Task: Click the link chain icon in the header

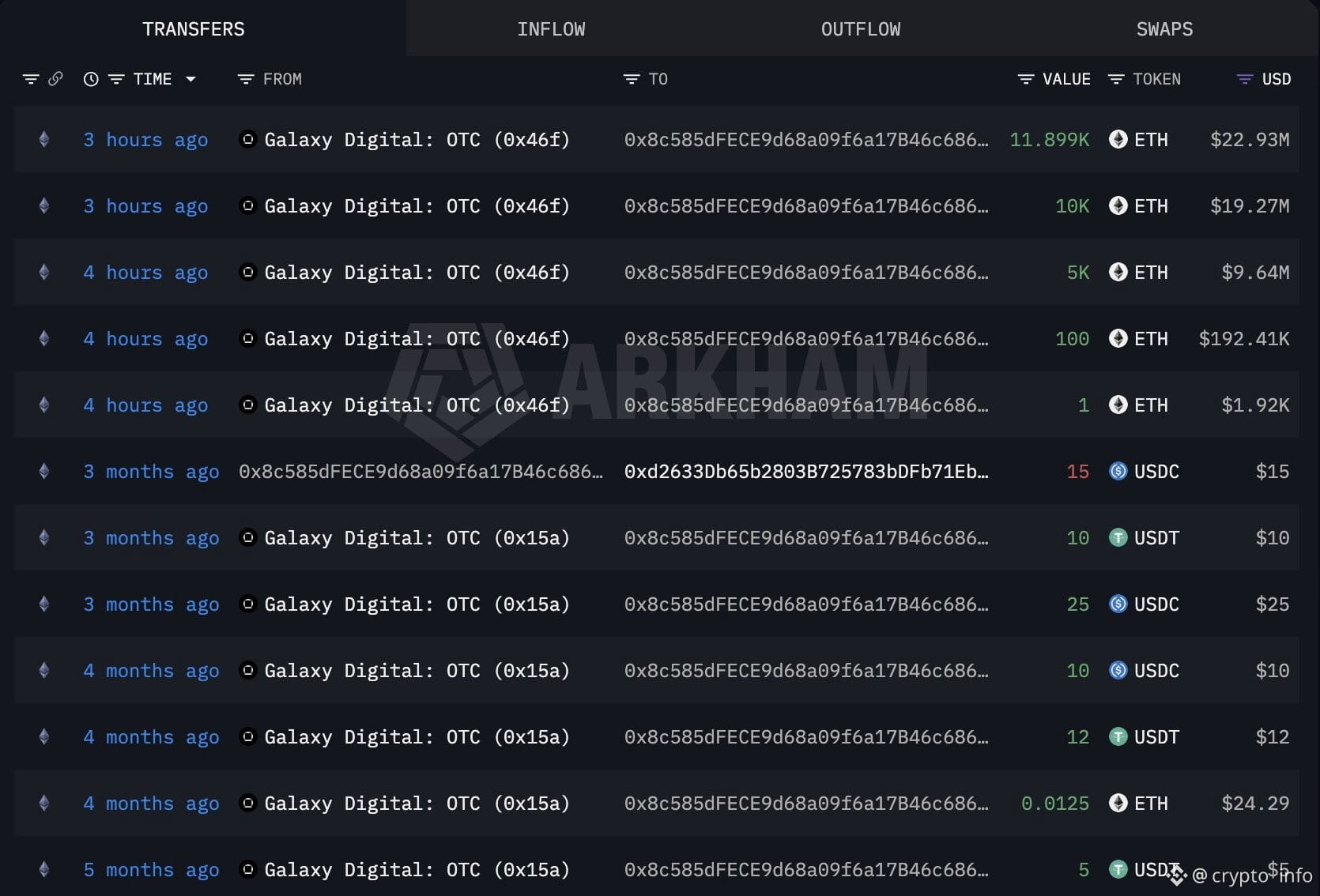Action: 55,79
